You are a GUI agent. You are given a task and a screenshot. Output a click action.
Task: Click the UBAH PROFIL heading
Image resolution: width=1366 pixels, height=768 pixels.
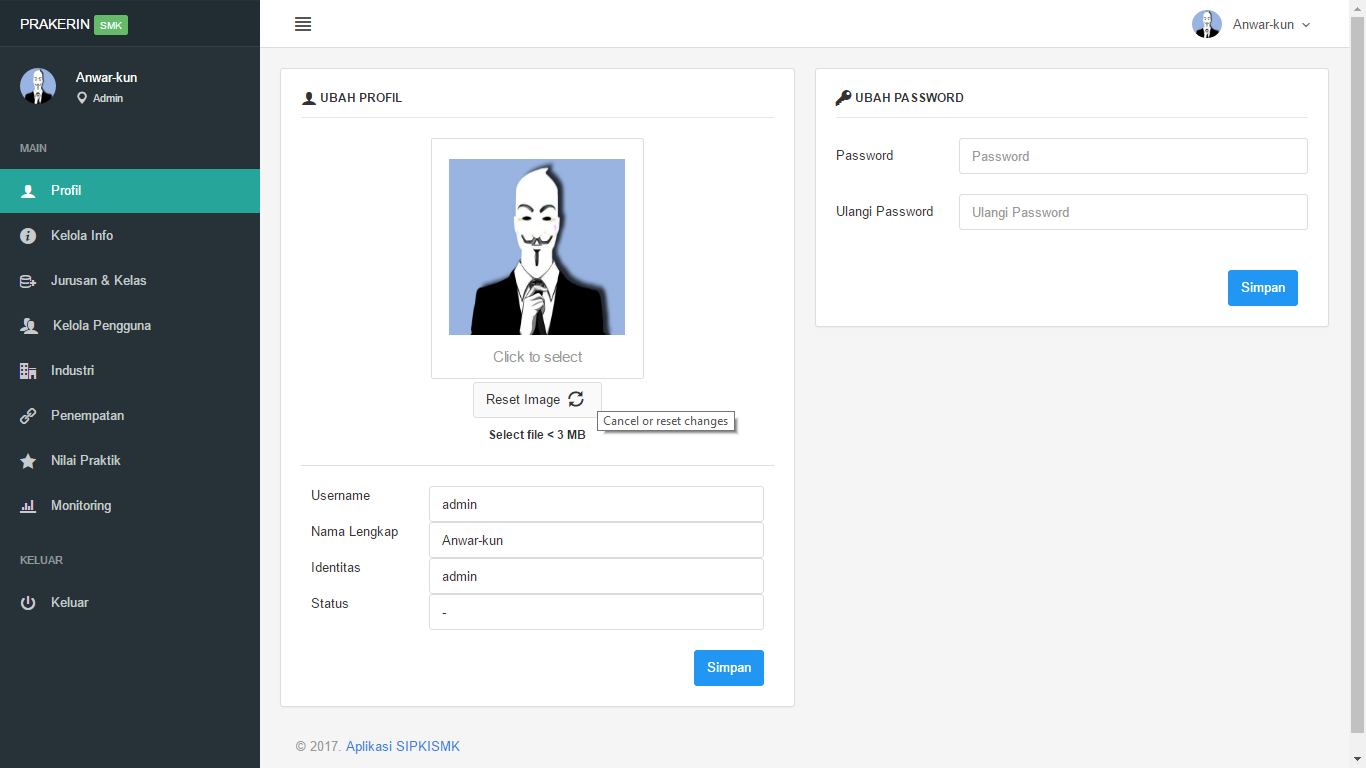click(x=361, y=98)
